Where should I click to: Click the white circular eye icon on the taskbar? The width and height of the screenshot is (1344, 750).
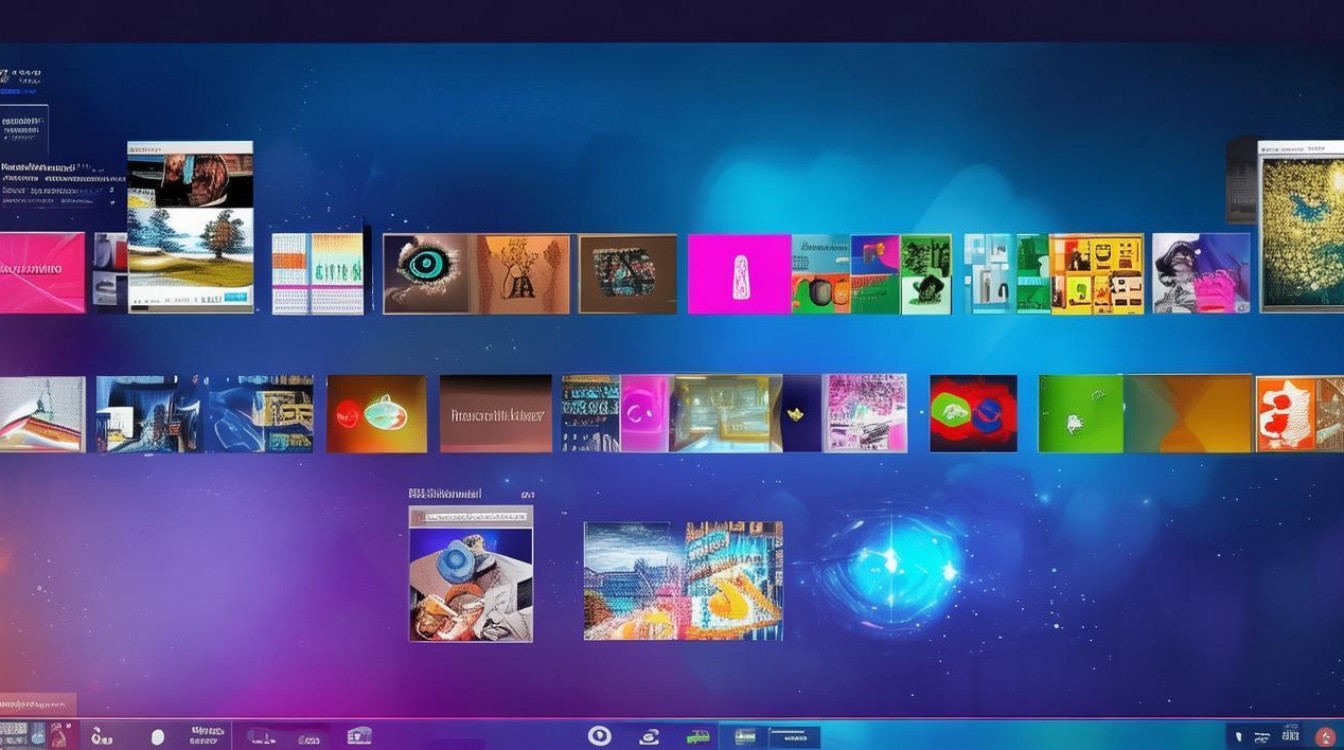pos(599,736)
